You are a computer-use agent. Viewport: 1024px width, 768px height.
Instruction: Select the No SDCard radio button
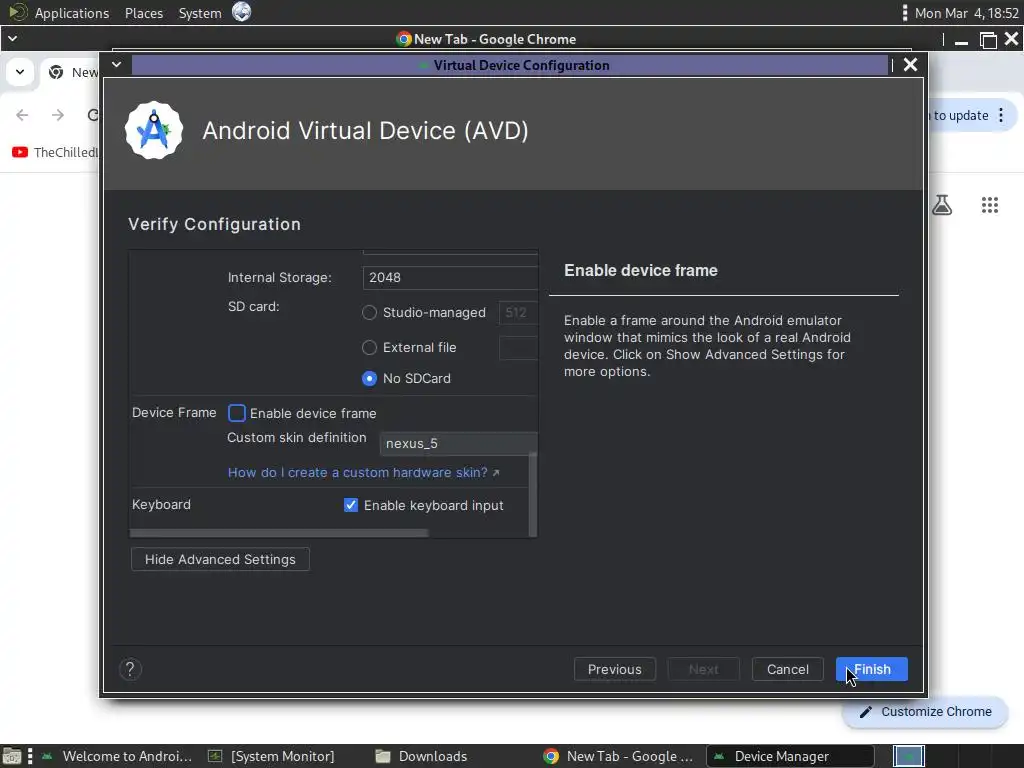point(369,379)
